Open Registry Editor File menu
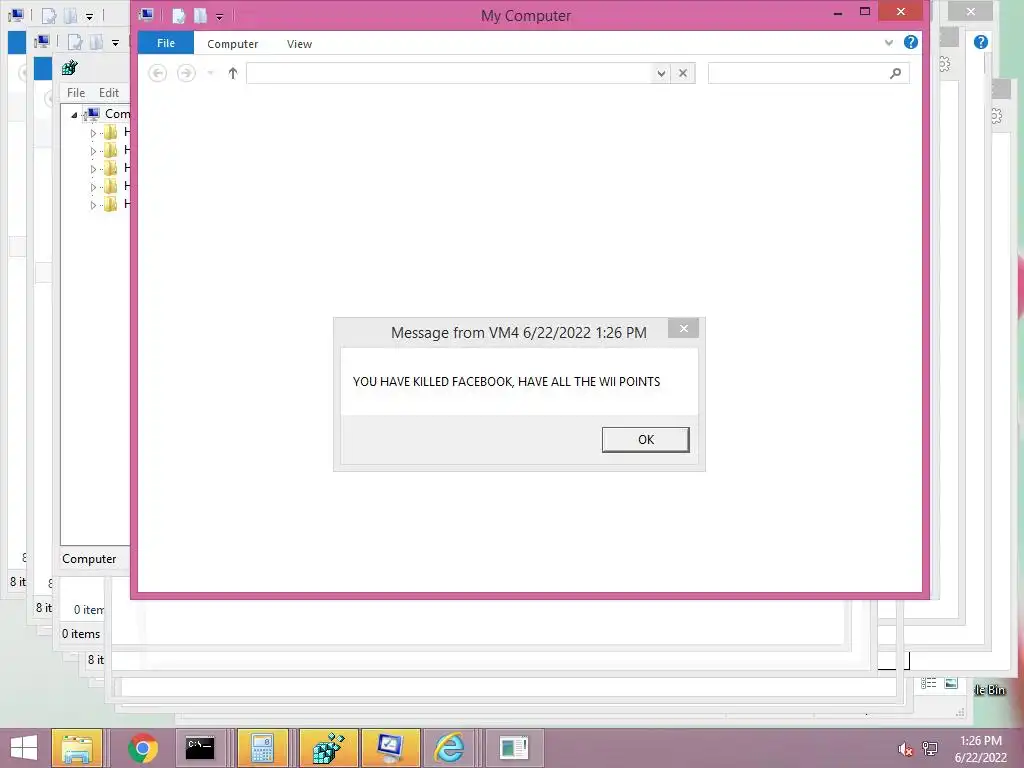 point(76,93)
